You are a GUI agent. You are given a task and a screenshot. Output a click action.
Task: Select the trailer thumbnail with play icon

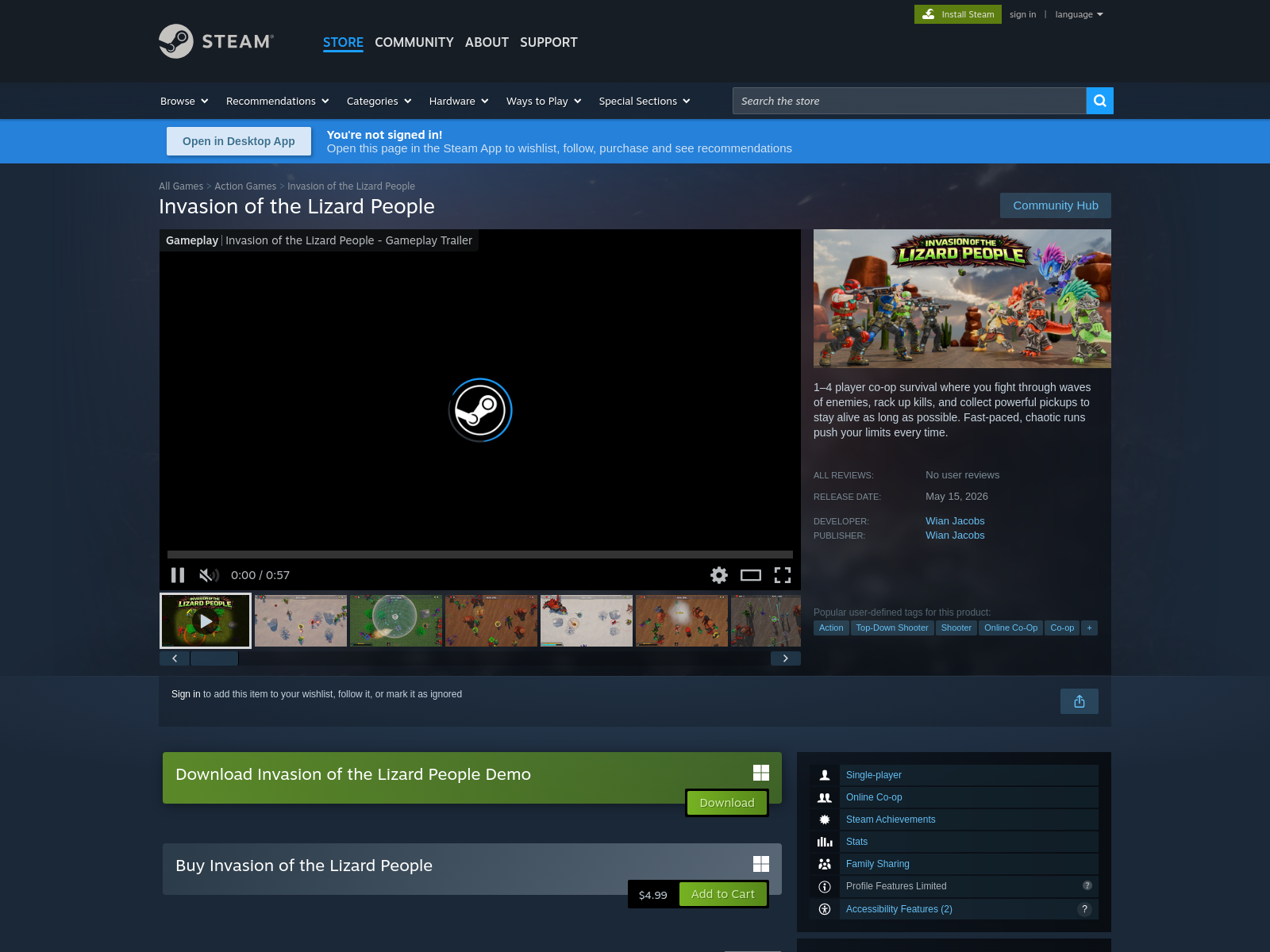[x=206, y=621]
